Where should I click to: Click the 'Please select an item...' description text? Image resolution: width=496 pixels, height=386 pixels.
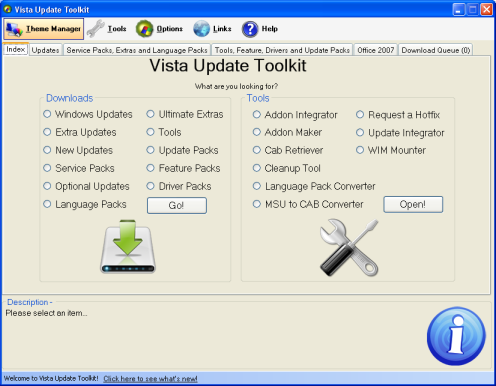coord(46,313)
